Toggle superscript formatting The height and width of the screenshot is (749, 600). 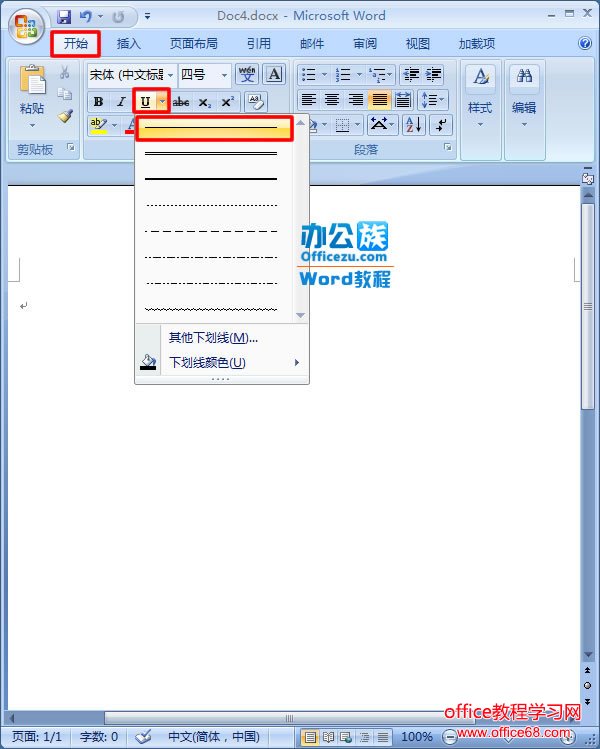[x=227, y=102]
